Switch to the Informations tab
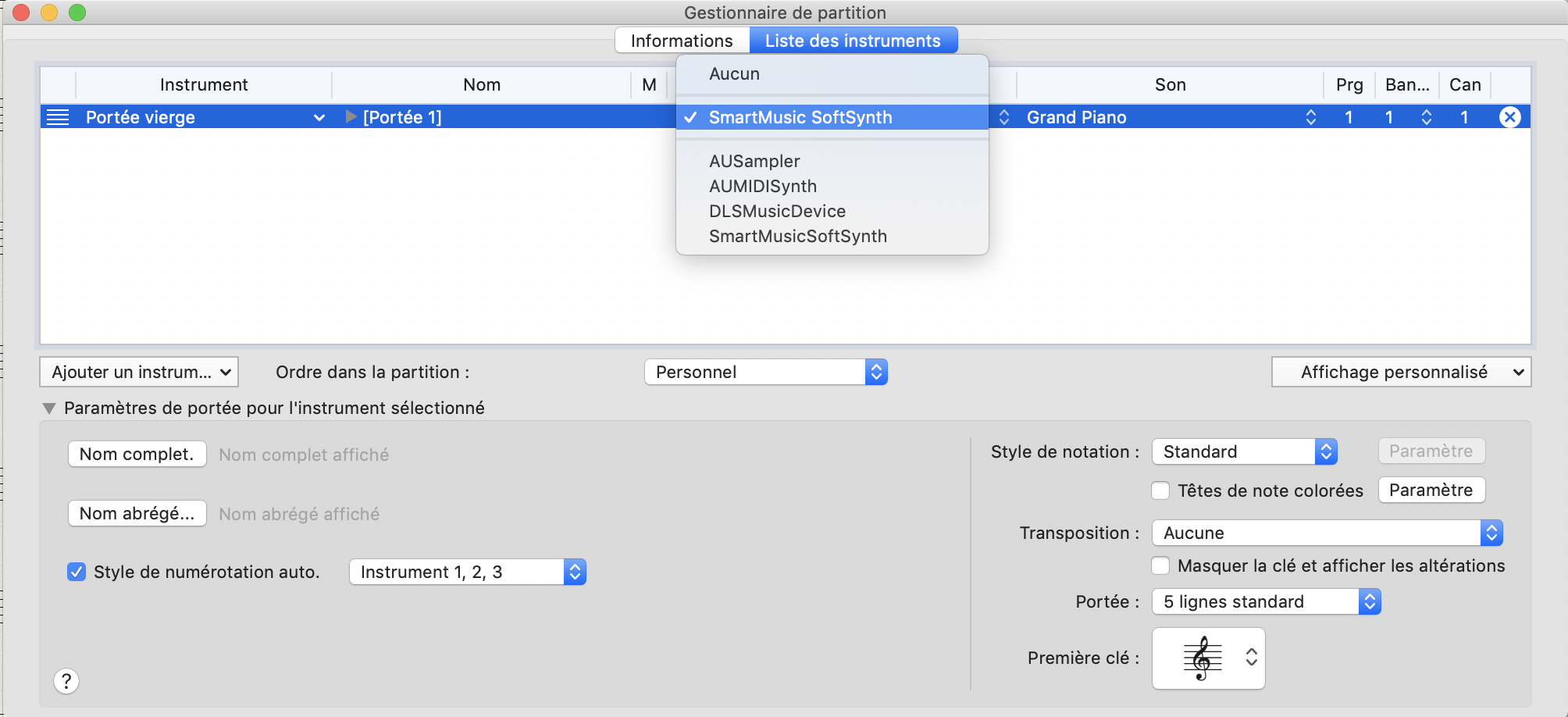 682,41
